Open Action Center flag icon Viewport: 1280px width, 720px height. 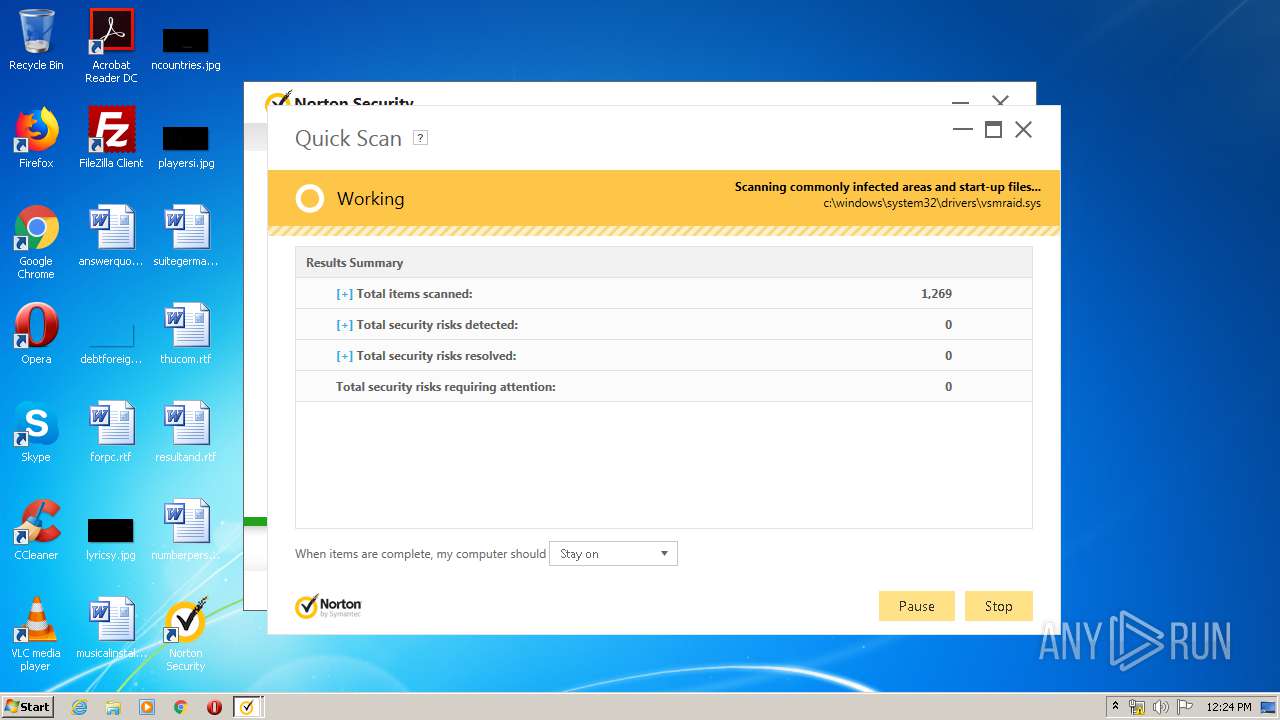pos(1185,707)
